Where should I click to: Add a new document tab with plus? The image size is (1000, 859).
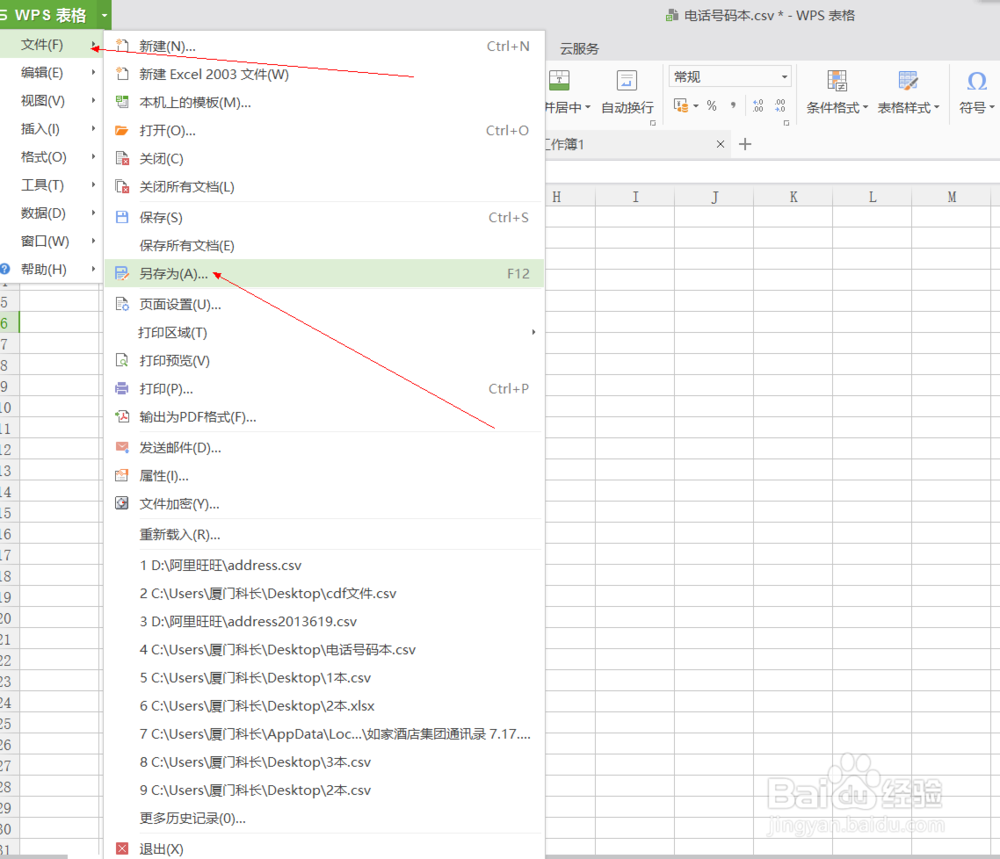pos(744,144)
